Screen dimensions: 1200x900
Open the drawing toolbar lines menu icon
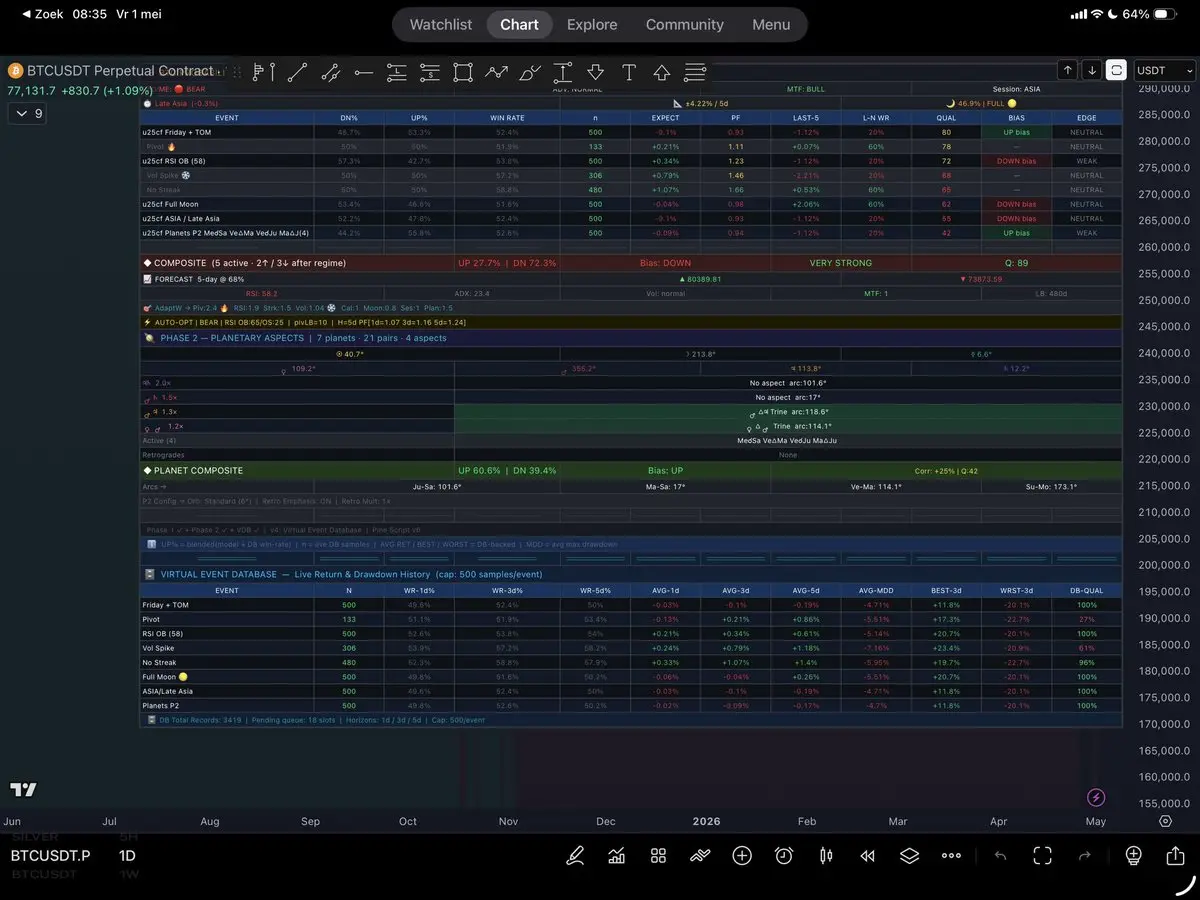click(695, 72)
